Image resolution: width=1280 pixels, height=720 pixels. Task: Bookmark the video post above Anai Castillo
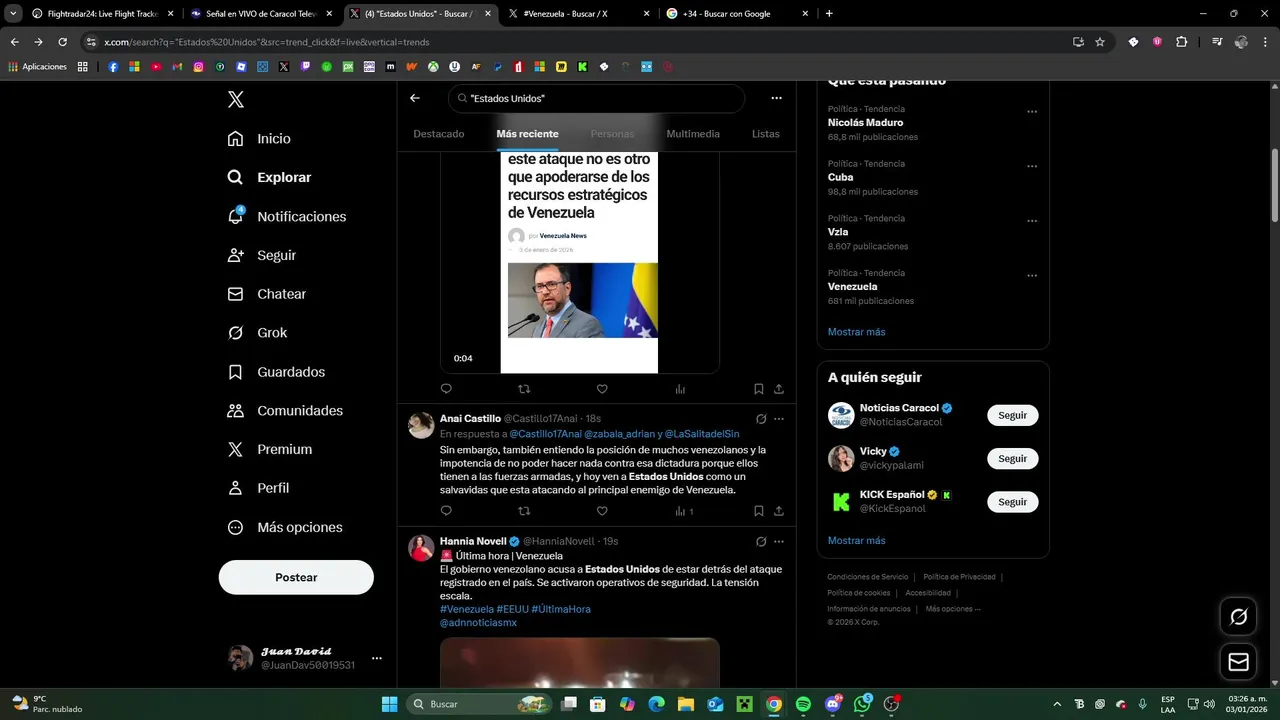tap(759, 389)
